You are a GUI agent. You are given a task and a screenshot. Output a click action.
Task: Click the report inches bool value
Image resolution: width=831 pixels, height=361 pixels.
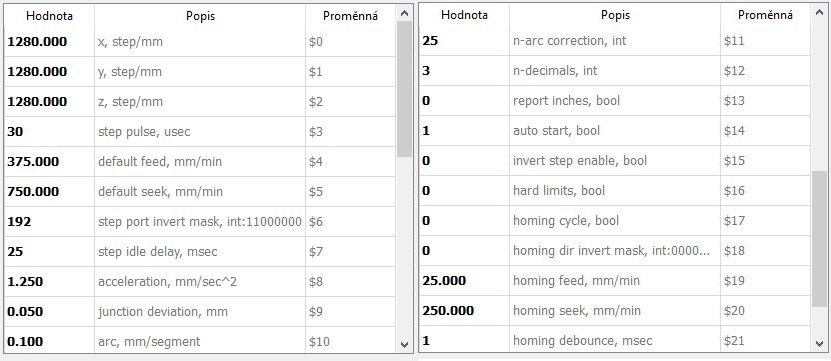point(464,101)
